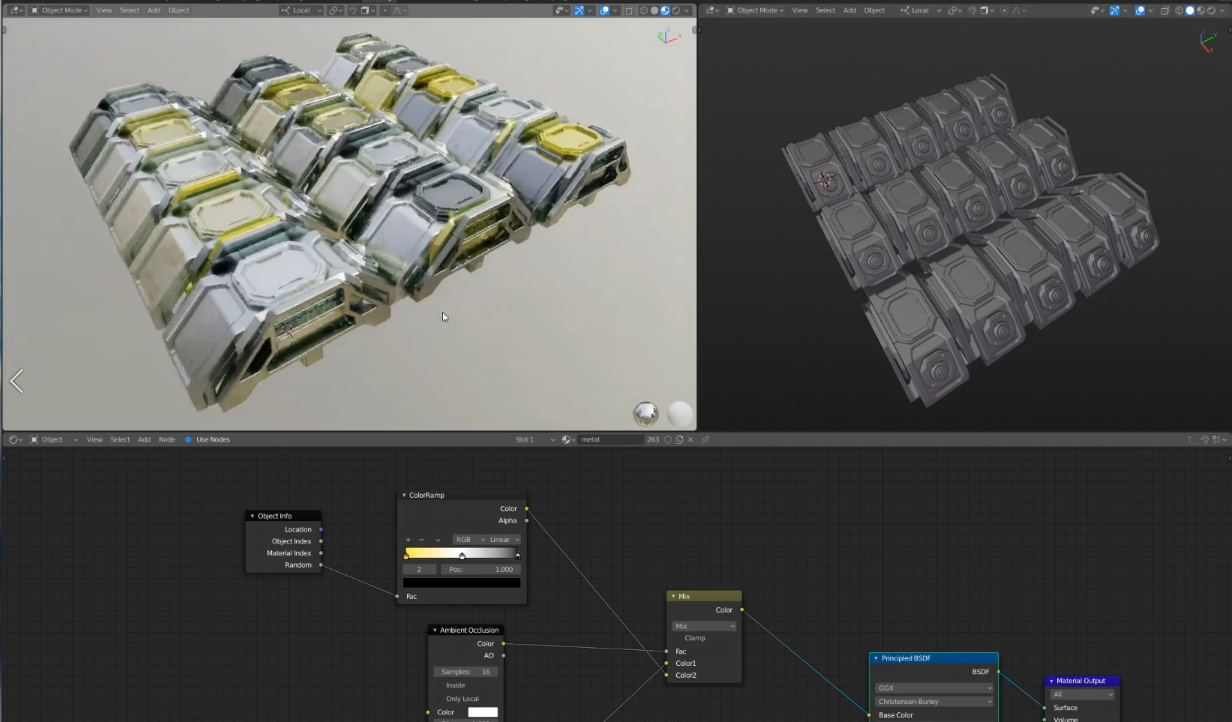1232x722 pixels.
Task: Click the snapping magnet icon in left viewport header
Action: (x=352, y=9)
